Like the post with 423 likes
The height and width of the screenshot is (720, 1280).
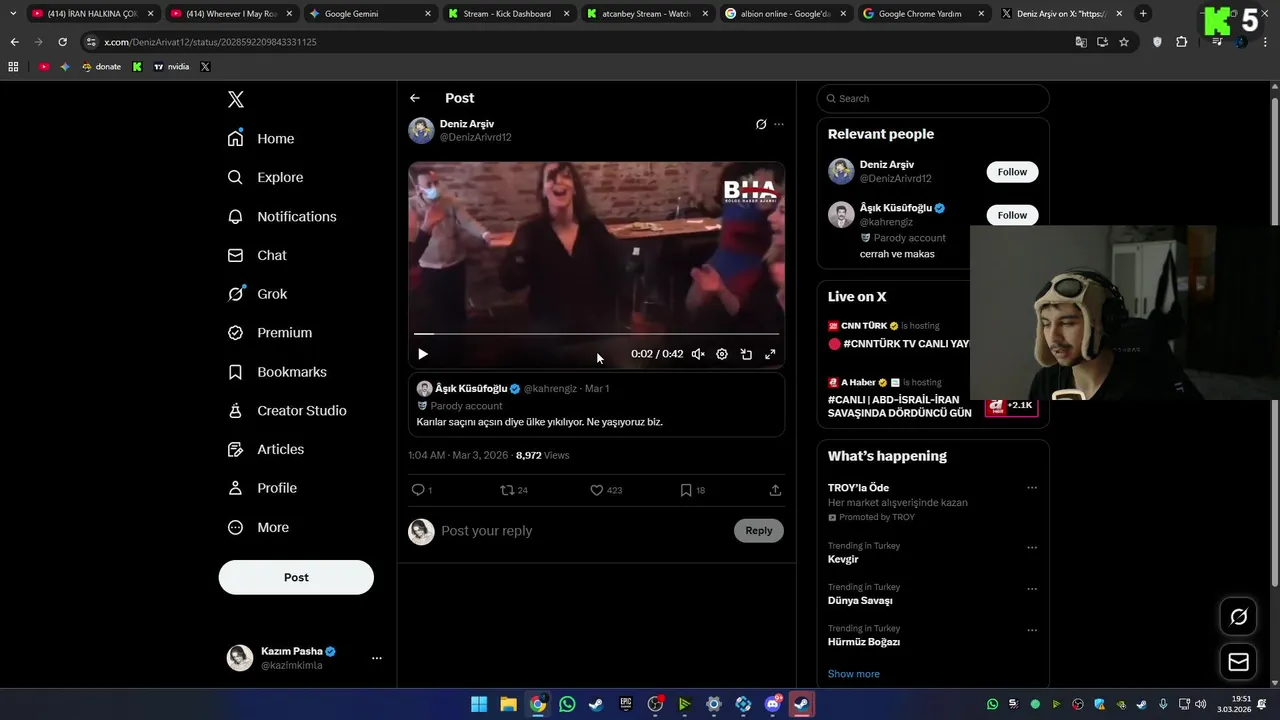606,490
